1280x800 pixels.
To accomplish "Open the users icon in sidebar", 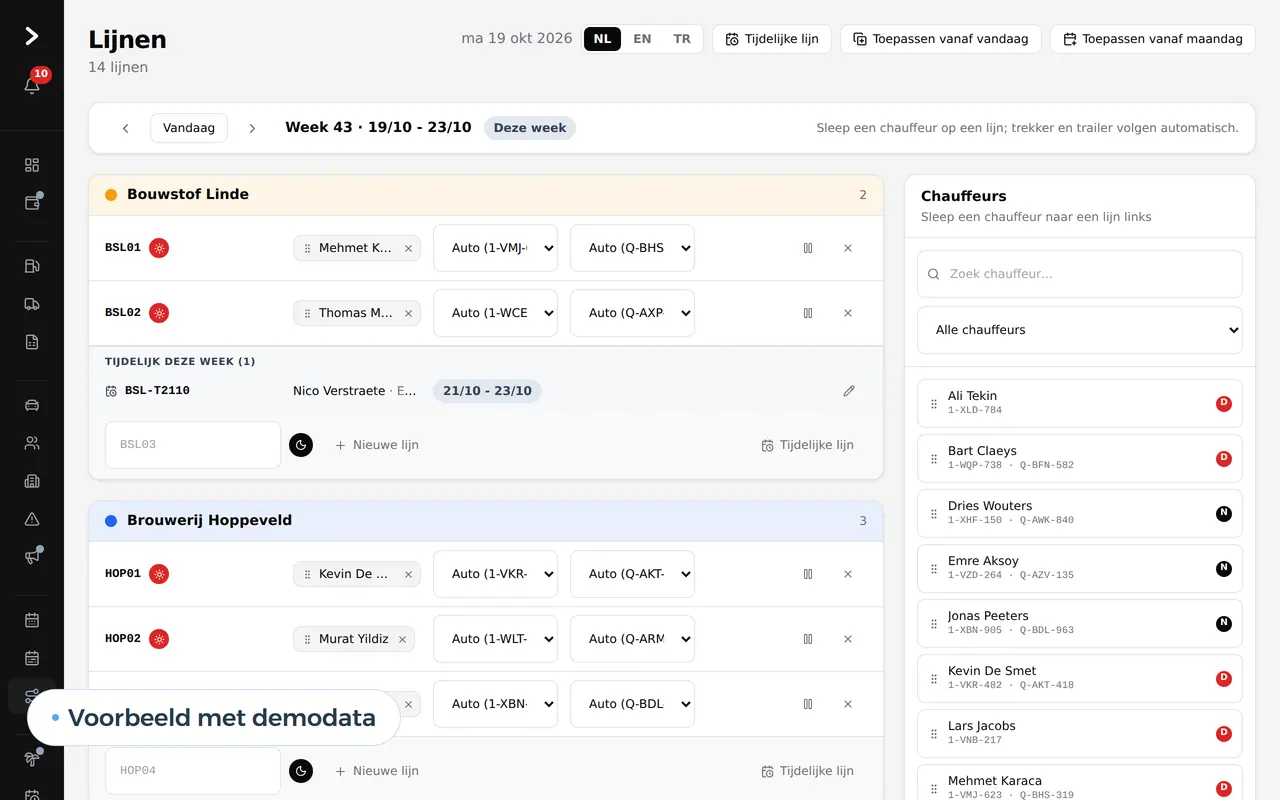I will (32, 443).
